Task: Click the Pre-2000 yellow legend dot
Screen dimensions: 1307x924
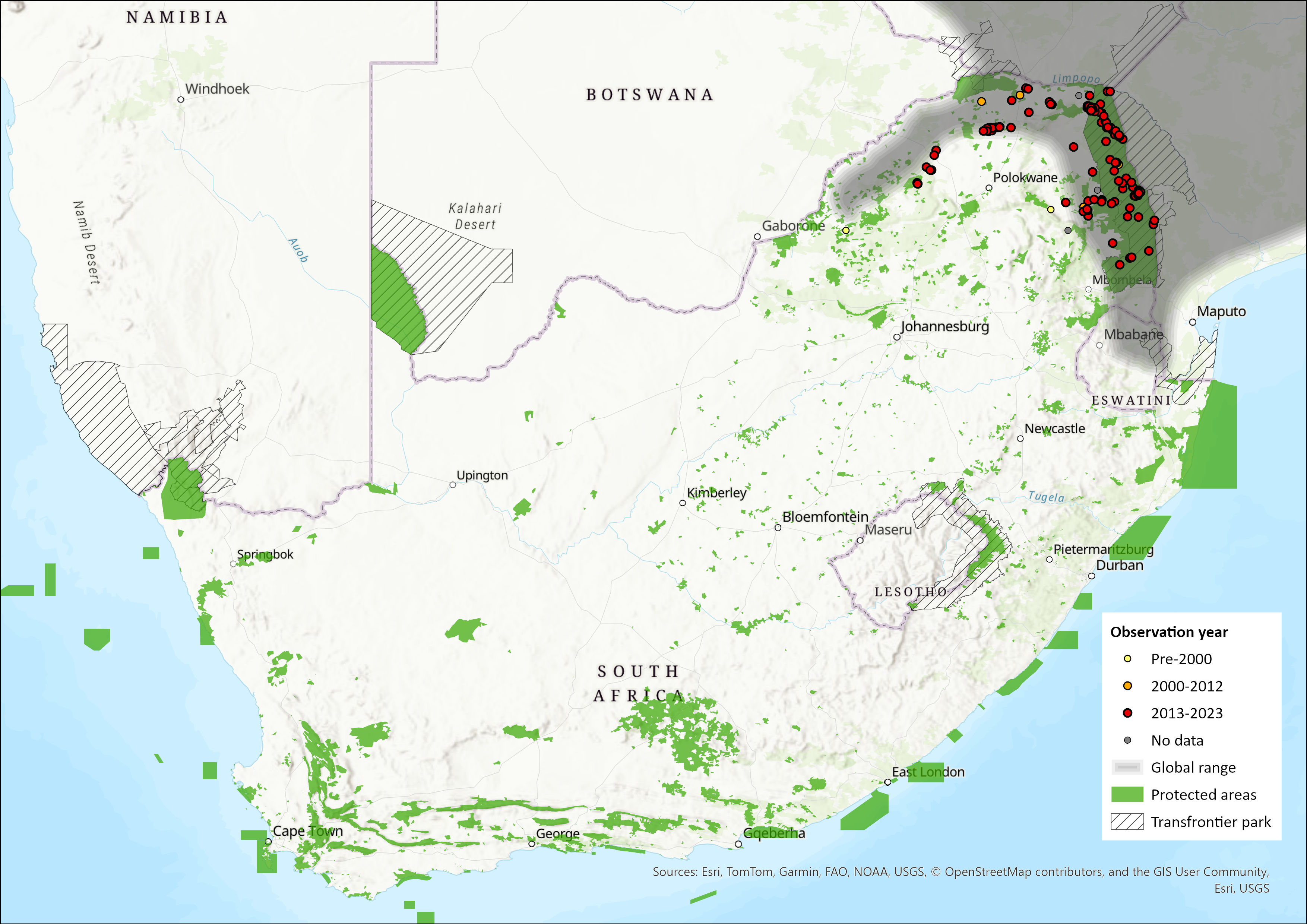Action: (x=1127, y=659)
